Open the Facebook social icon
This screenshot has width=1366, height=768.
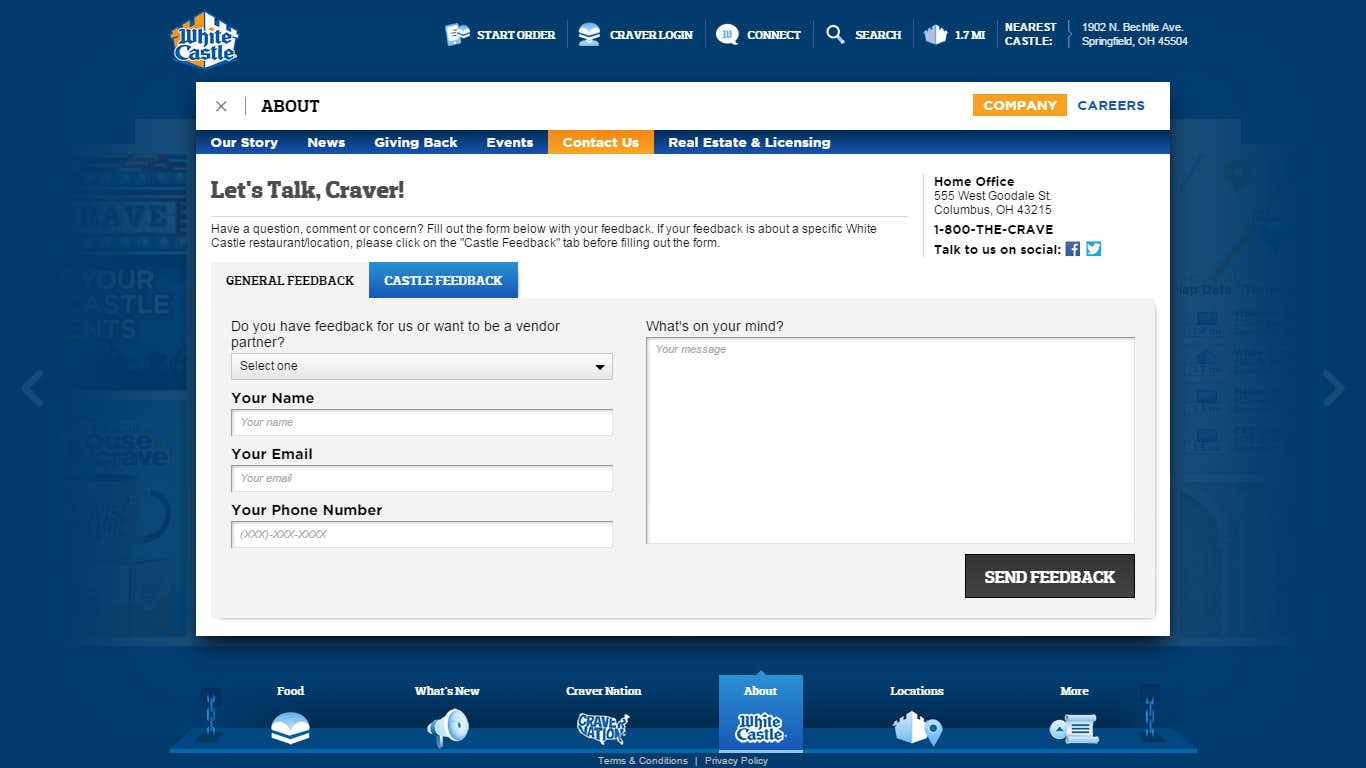[x=1072, y=249]
